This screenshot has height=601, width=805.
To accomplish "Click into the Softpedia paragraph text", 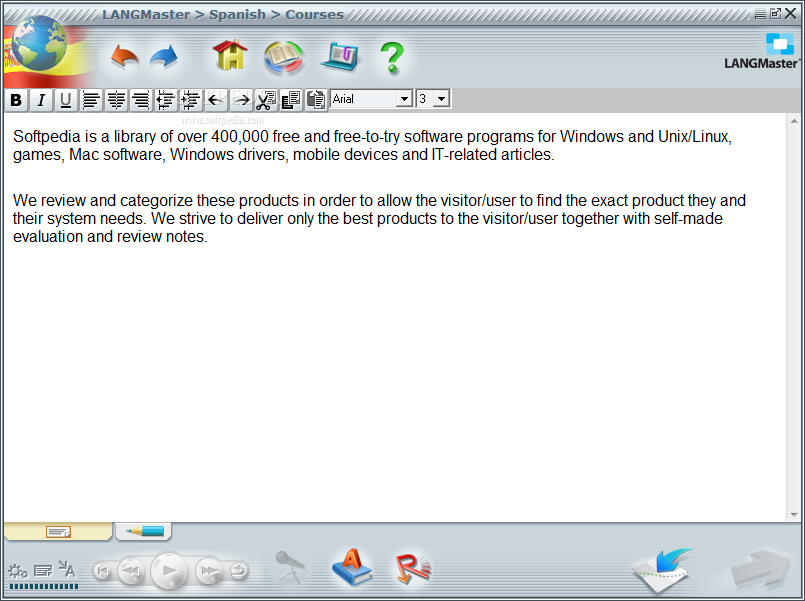I will [372, 145].
